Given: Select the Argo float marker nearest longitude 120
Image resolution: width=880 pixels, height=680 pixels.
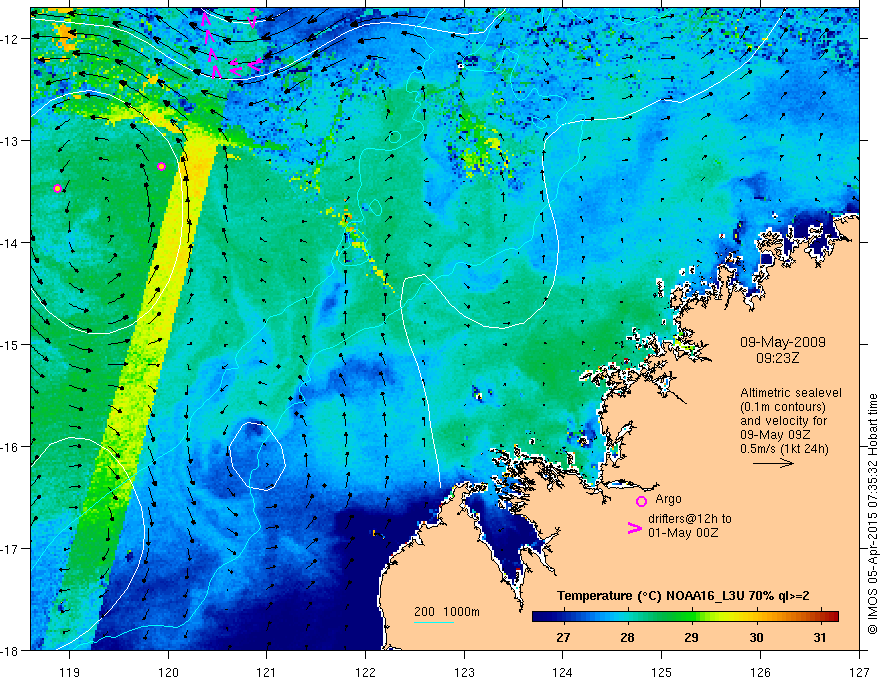Looking at the screenshot, I should (161, 167).
